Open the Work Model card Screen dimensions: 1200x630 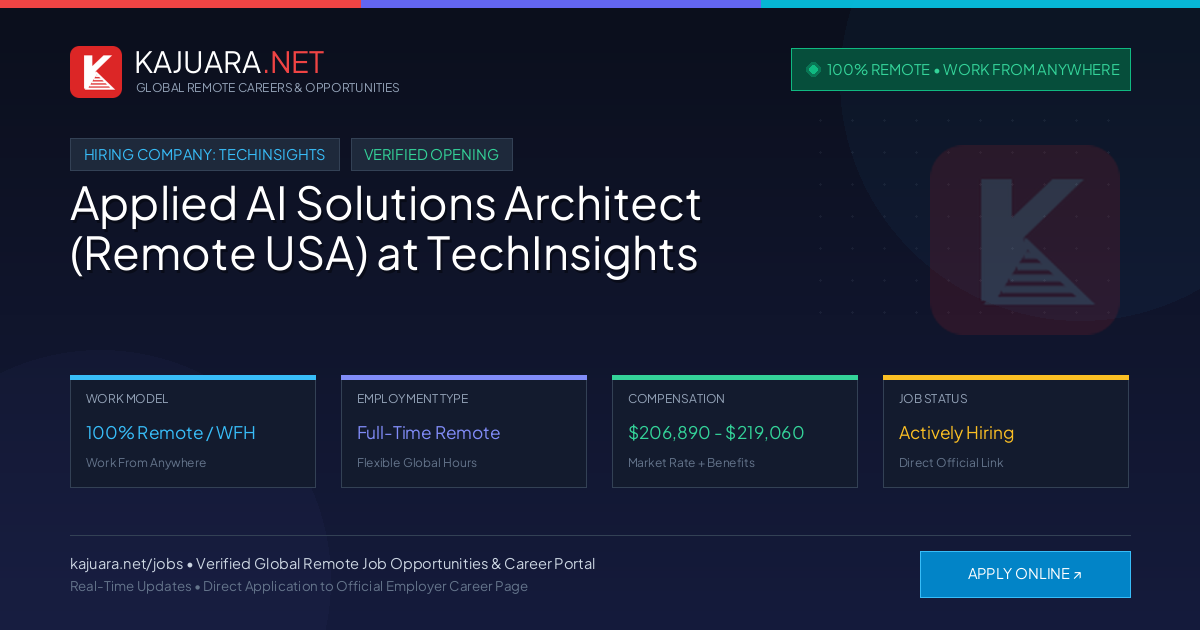pos(193,431)
